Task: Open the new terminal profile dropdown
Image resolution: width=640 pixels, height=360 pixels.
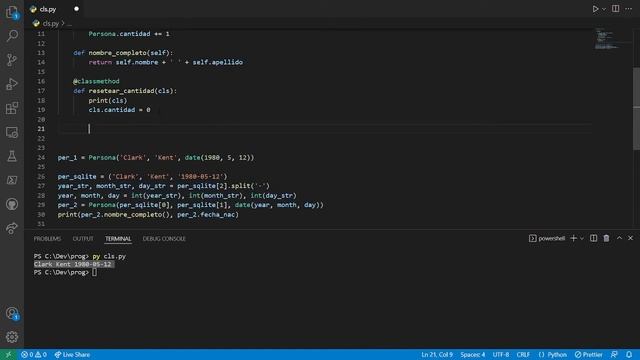Action: [582, 238]
